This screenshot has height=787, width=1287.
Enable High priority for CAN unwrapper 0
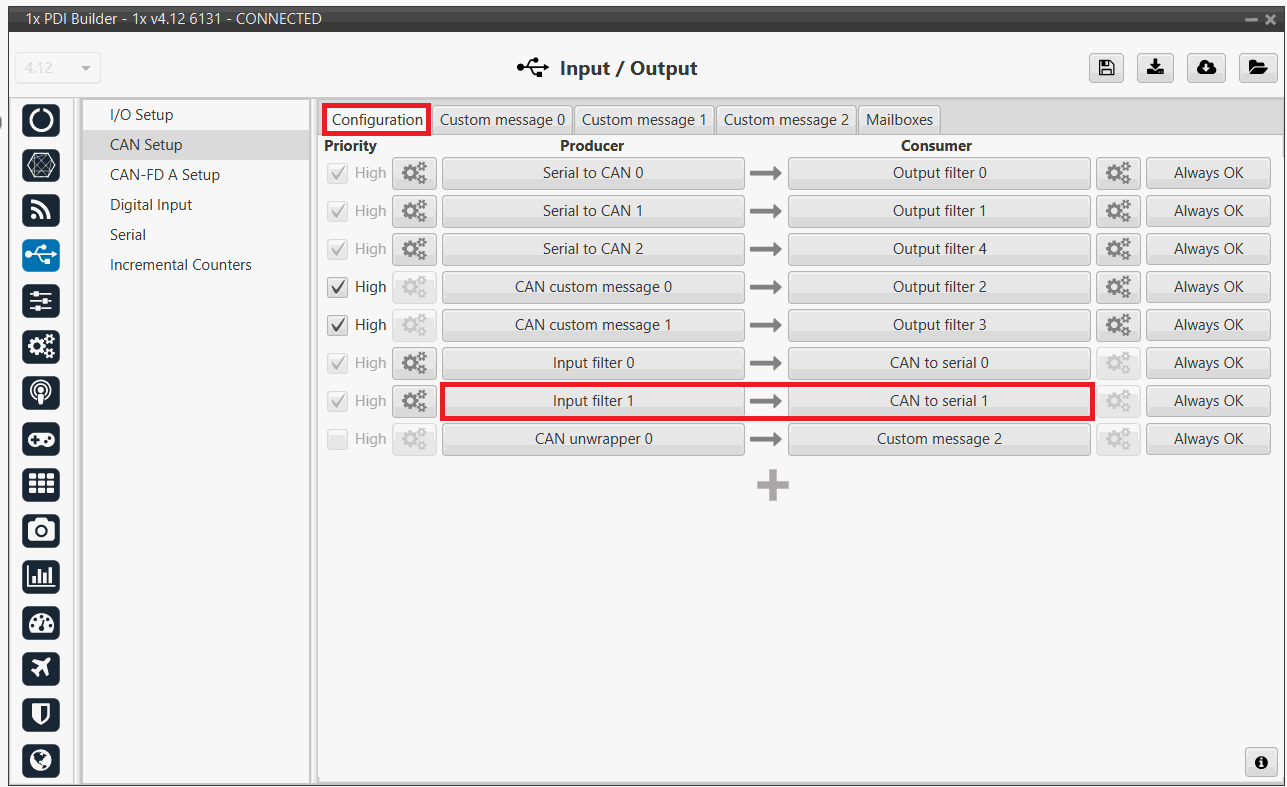coord(338,439)
